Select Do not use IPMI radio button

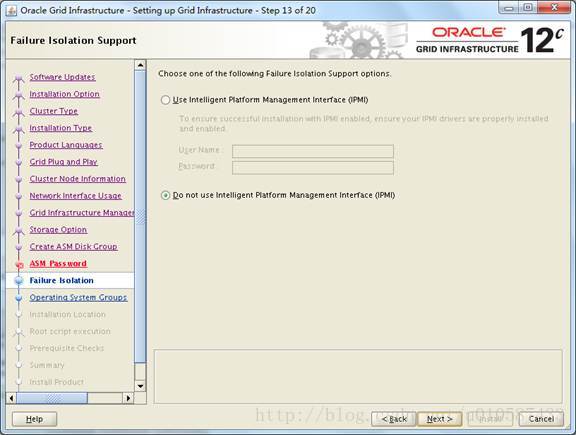165,195
